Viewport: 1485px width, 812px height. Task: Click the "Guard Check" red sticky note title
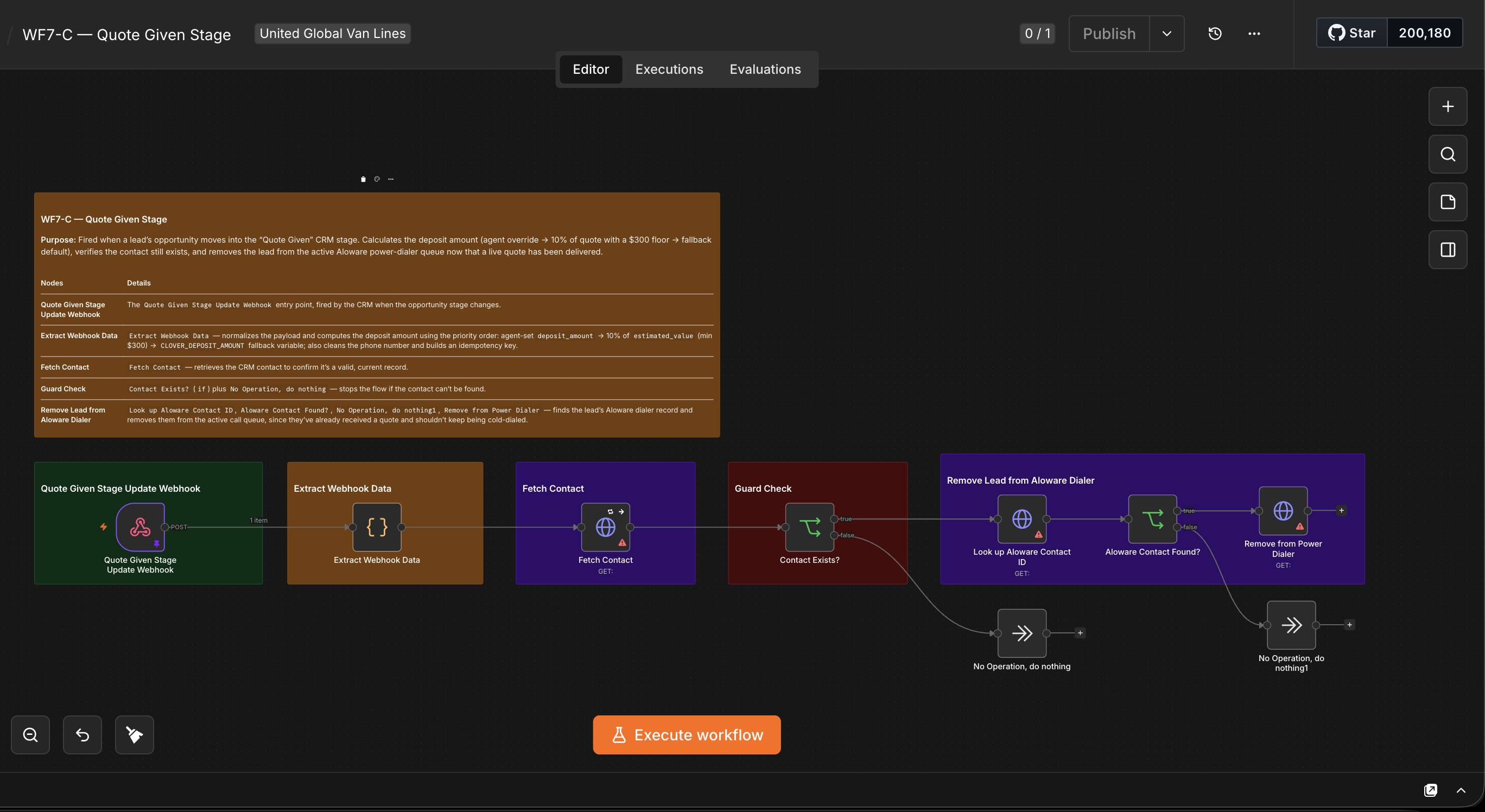pyautogui.click(x=763, y=489)
